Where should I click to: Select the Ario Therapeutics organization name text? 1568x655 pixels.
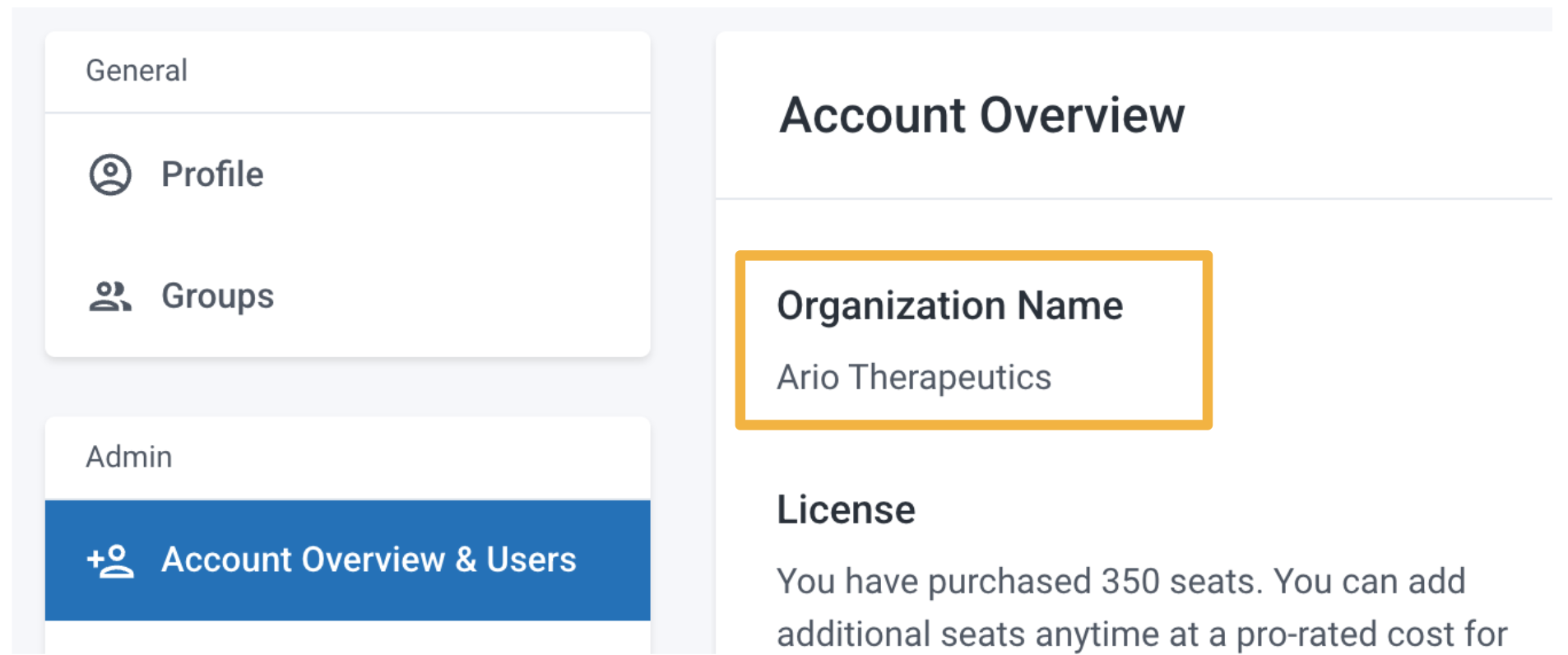[x=914, y=378]
